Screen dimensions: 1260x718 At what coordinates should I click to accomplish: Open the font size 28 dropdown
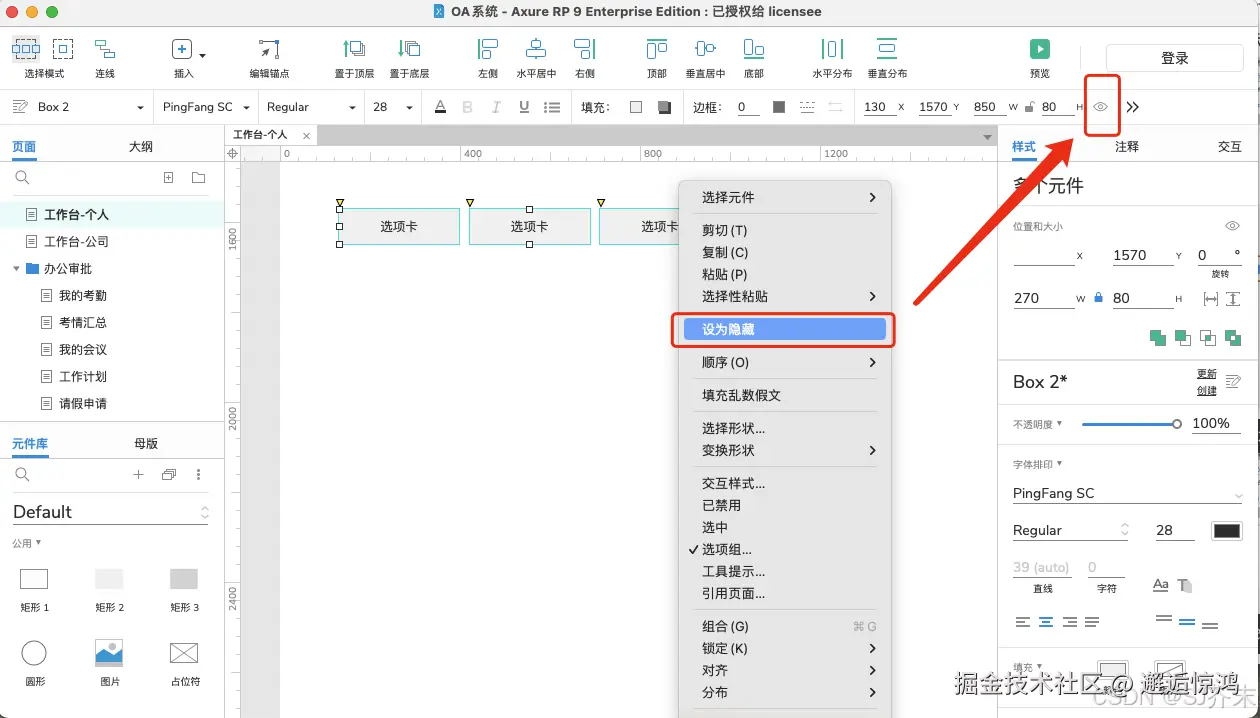393,107
